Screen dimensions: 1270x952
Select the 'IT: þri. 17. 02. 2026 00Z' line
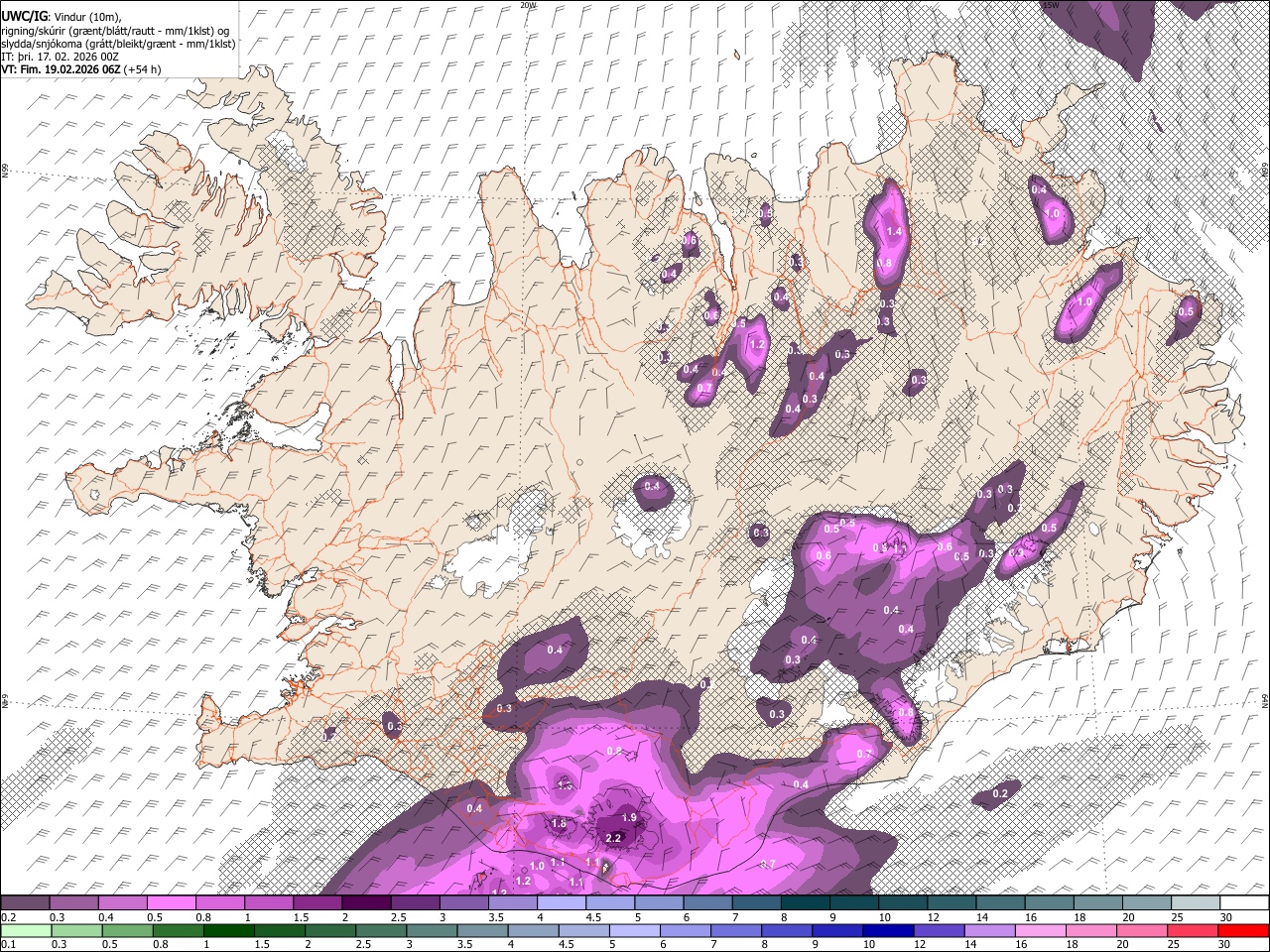pyautogui.click(x=60, y=57)
